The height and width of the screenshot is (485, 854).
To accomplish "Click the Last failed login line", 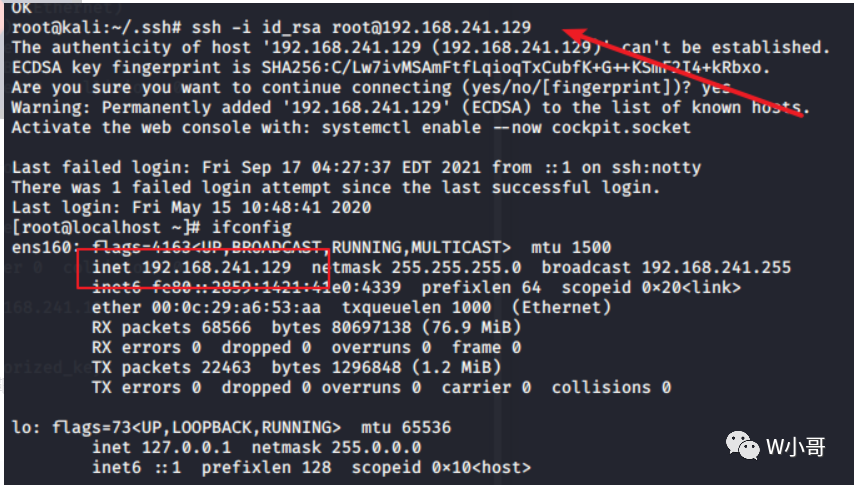I will 356,167.
